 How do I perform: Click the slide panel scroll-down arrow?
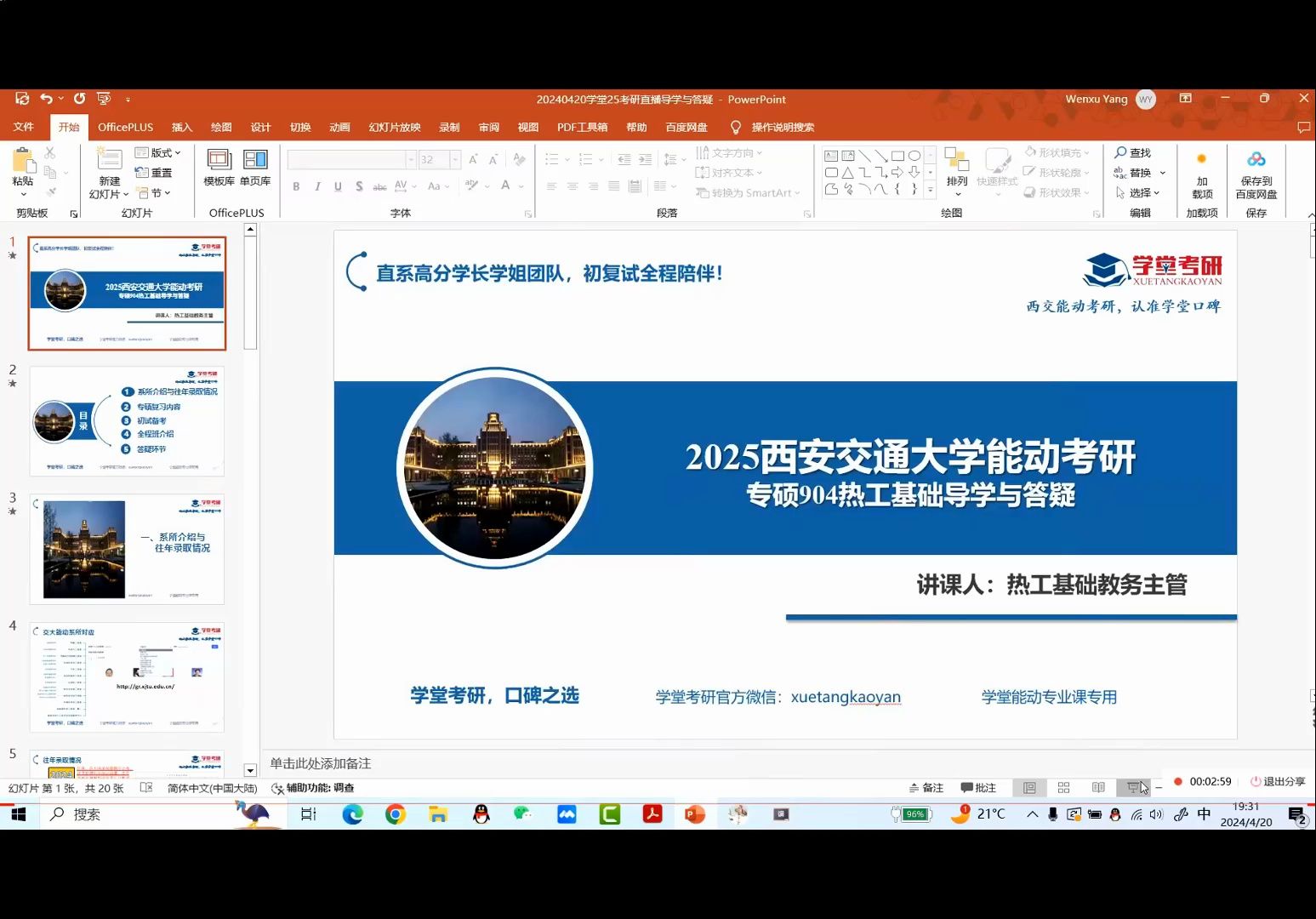(250, 770)
